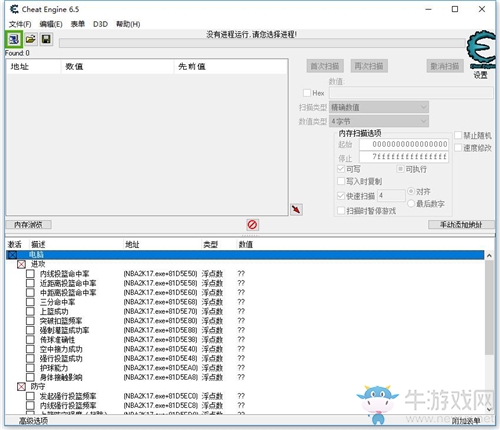Open settings via Cheat Engine logo
This screenshot has height=430, width=500.
[480, 49]
